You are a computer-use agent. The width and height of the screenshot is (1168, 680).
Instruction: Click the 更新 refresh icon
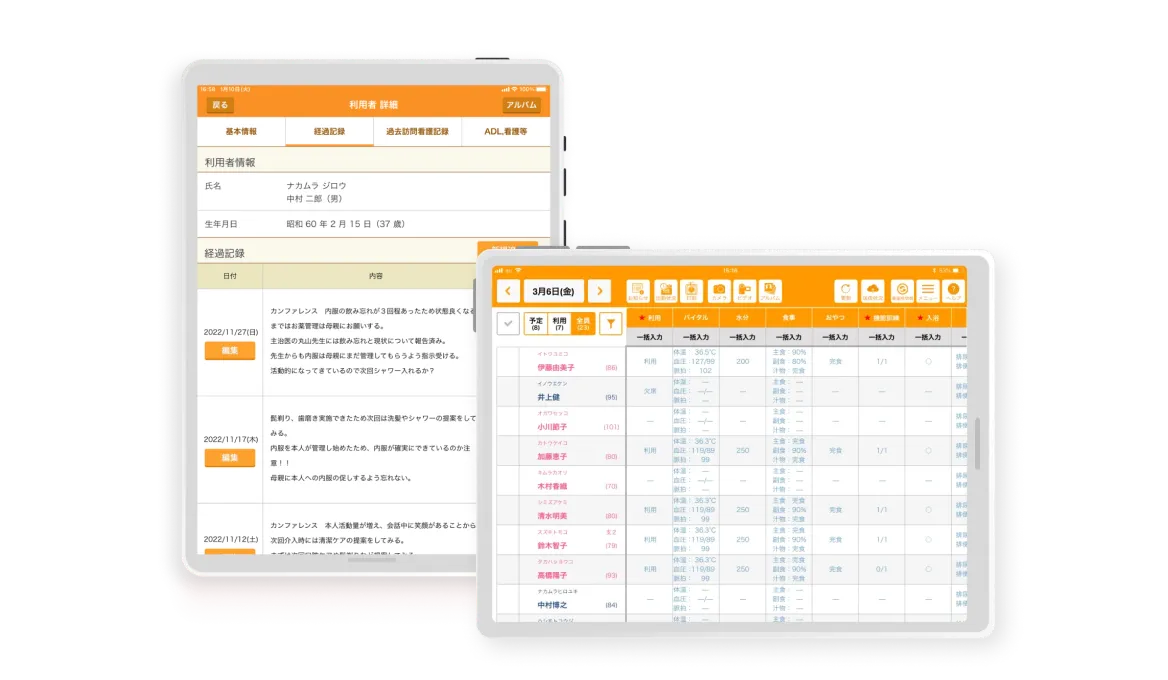point(846,291)
